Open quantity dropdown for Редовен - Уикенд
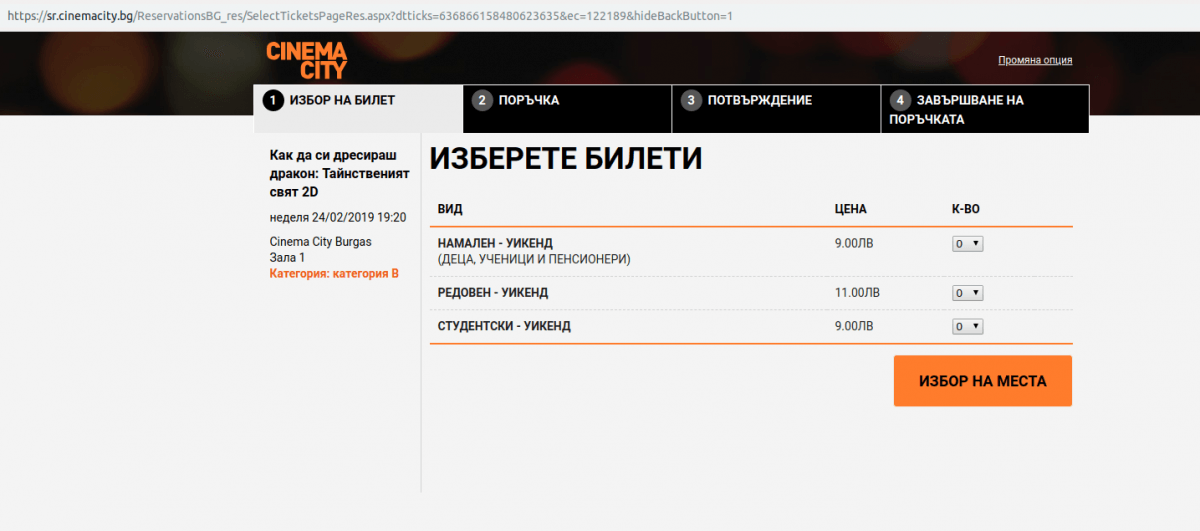 968,293
